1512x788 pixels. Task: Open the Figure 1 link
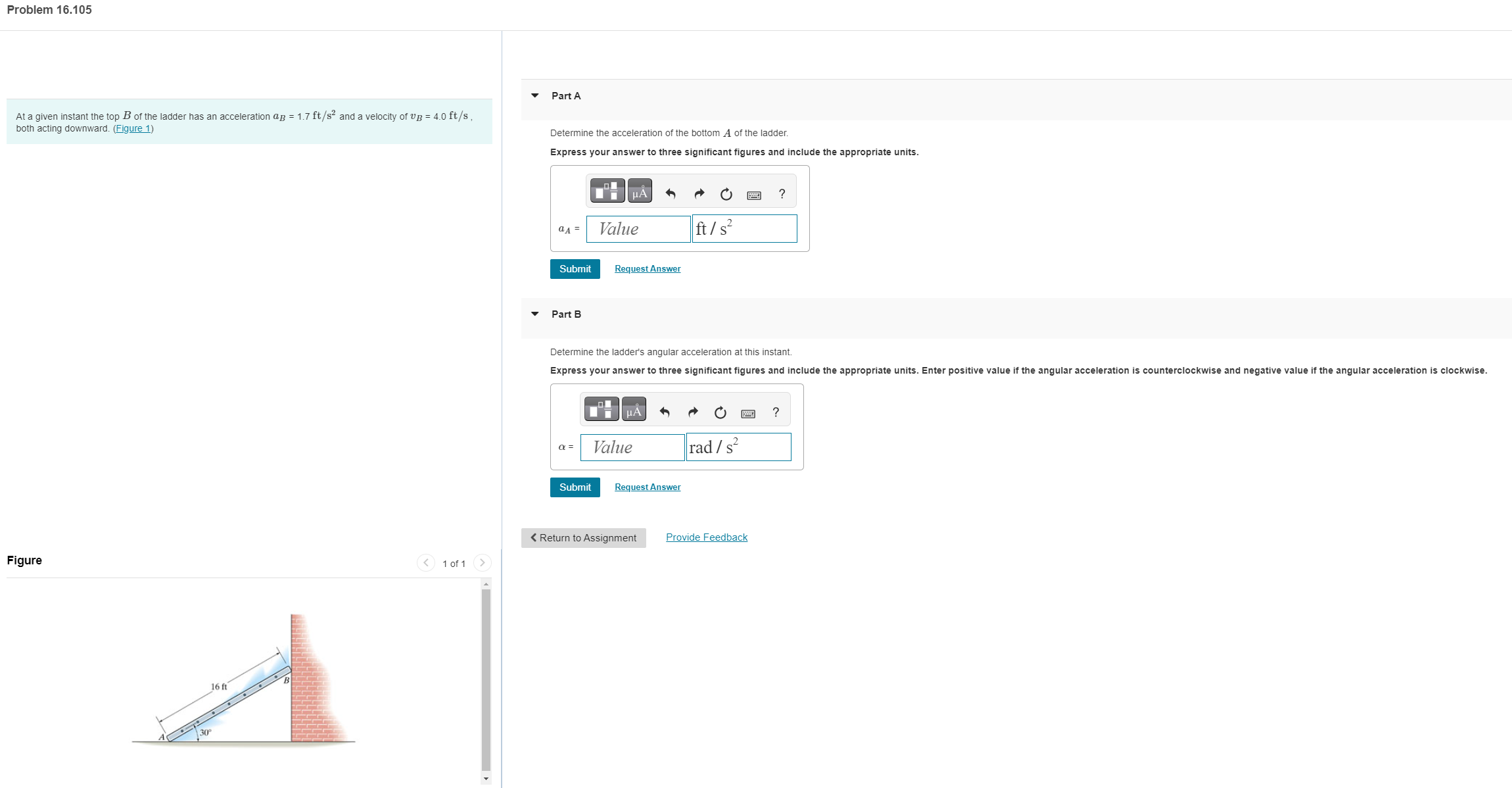[x=133, y=128]
